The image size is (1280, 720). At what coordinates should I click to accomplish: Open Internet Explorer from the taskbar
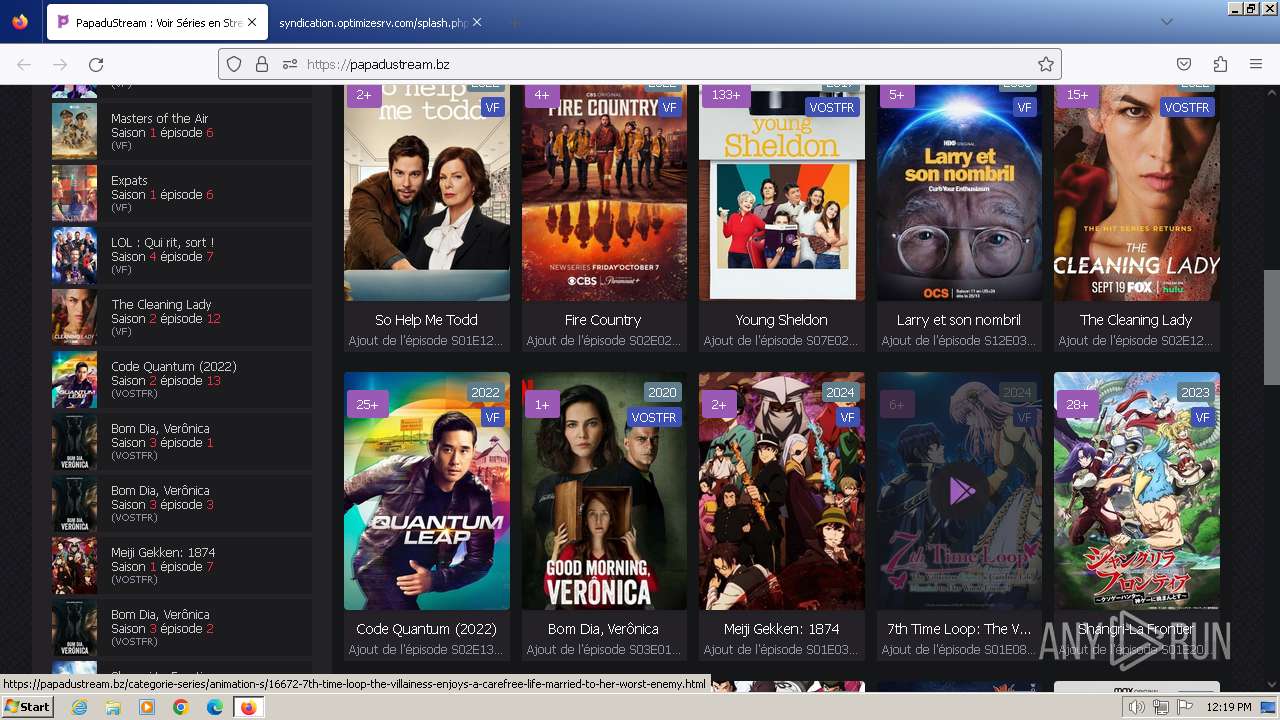point(79,707)
